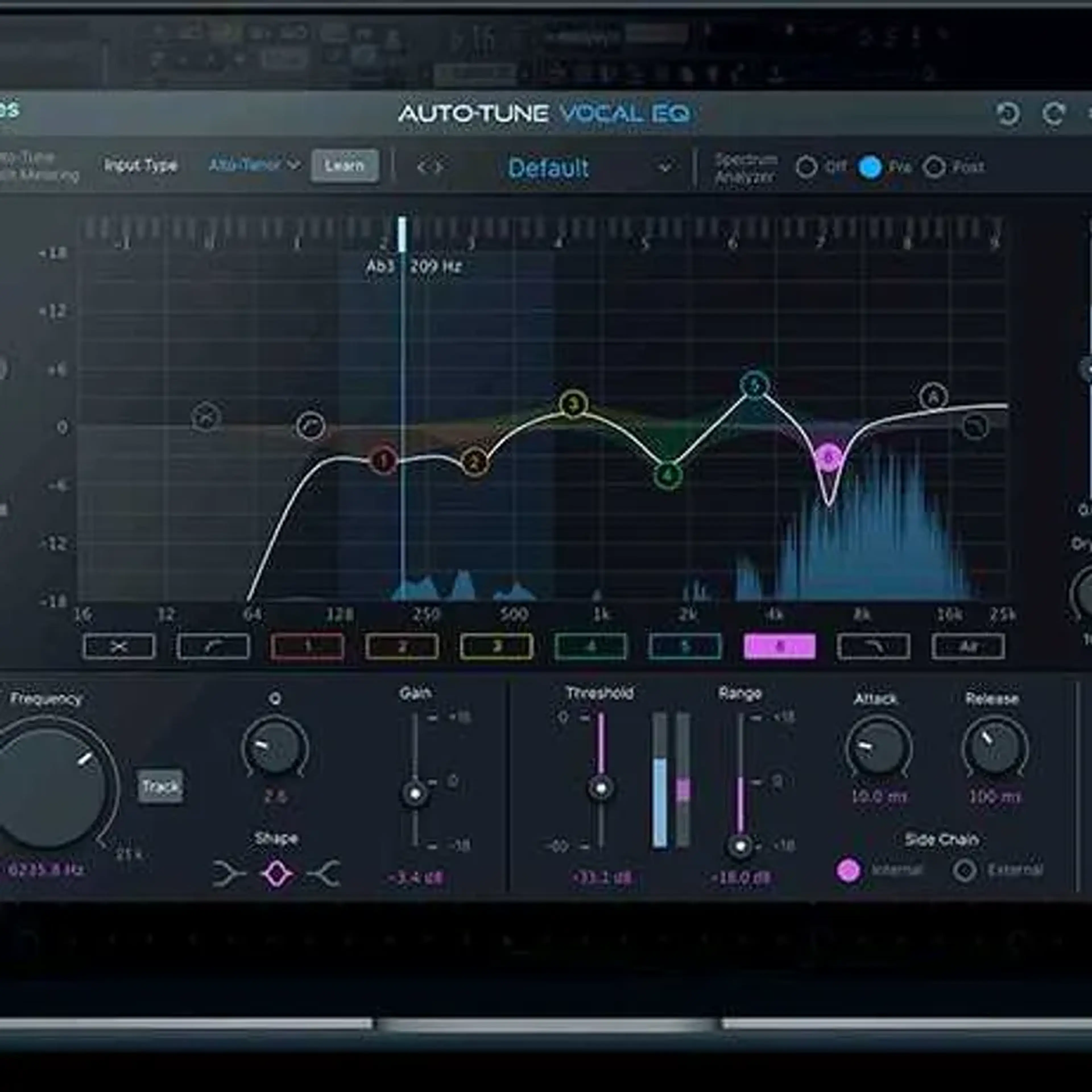This screenshot has height=1092, width=1092.
Task: Click the Range slider handle
Action: point(741,846)
